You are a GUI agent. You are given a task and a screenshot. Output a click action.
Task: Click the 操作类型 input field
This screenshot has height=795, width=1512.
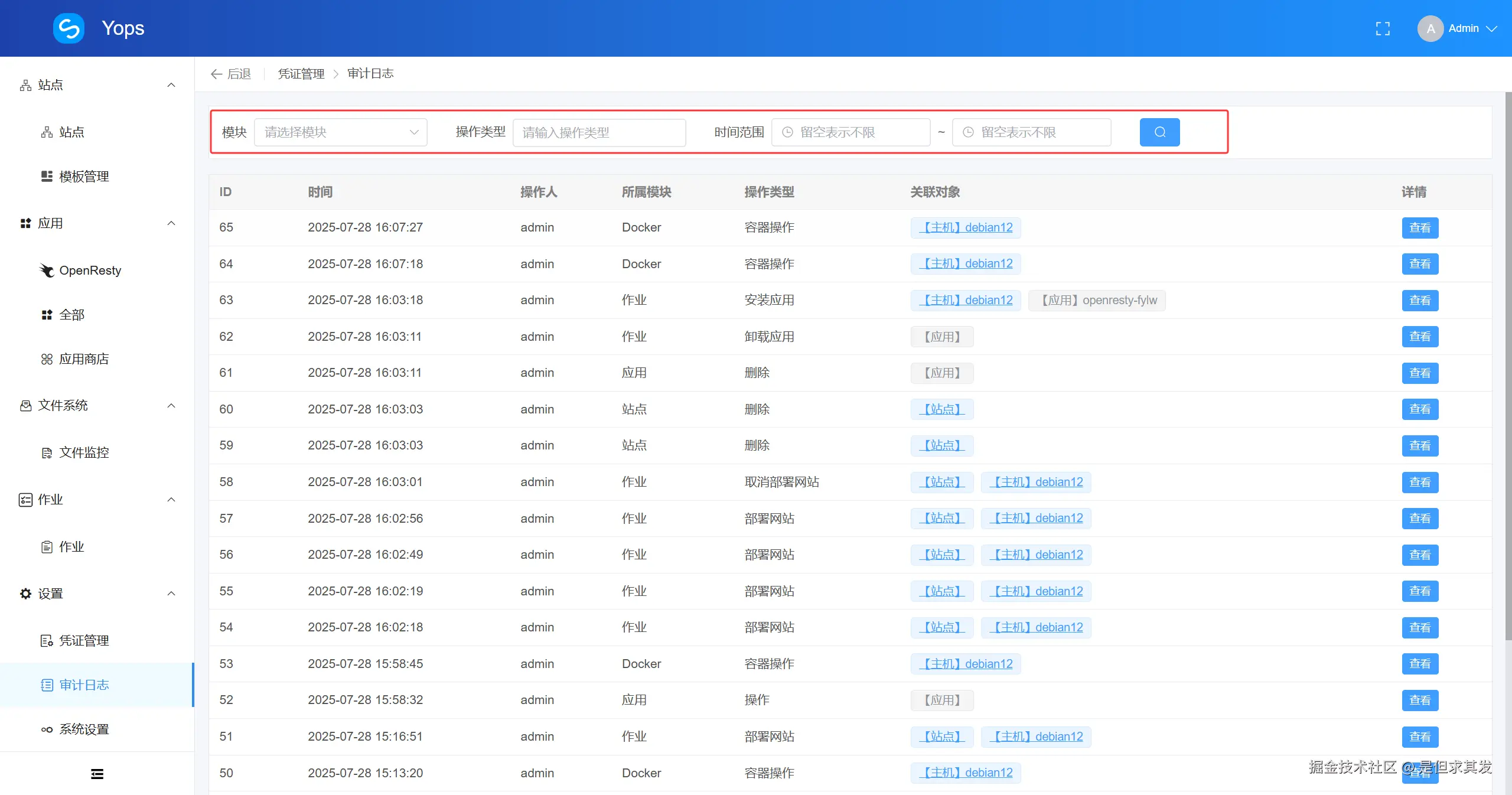598,132
